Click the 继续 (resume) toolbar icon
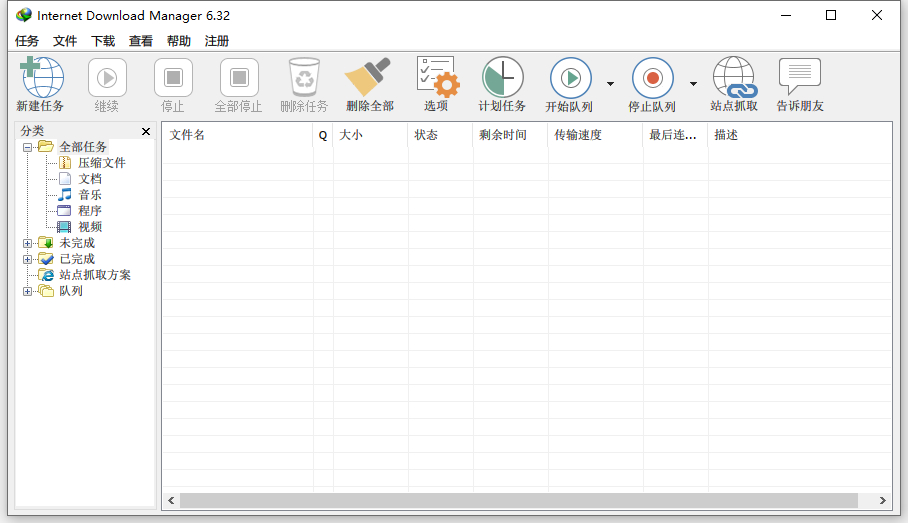This screenshot has width=908, height=523. click(x=107, y=77)
